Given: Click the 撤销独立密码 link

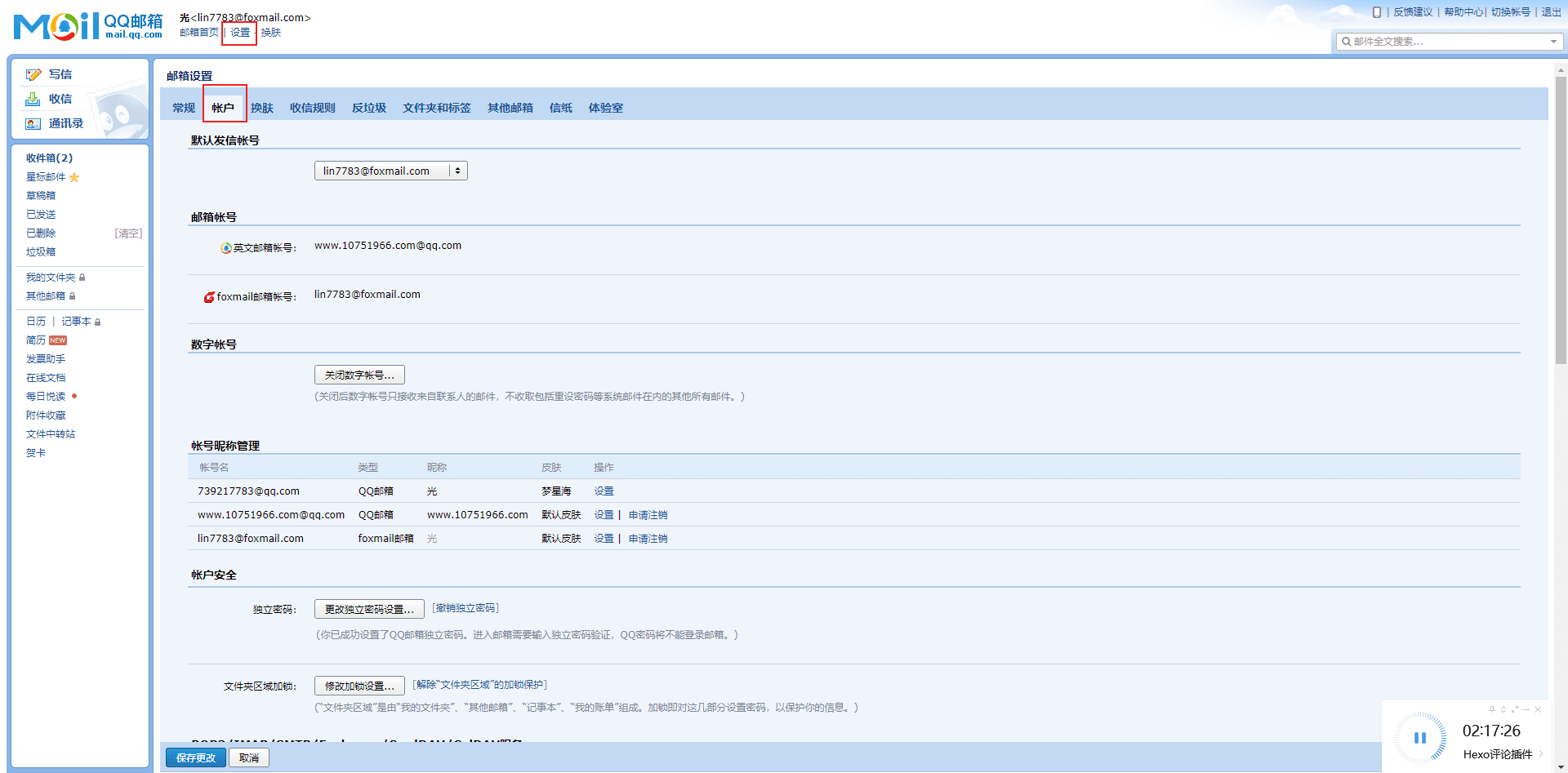Looking at the screenshot, I should click(465, 608).
